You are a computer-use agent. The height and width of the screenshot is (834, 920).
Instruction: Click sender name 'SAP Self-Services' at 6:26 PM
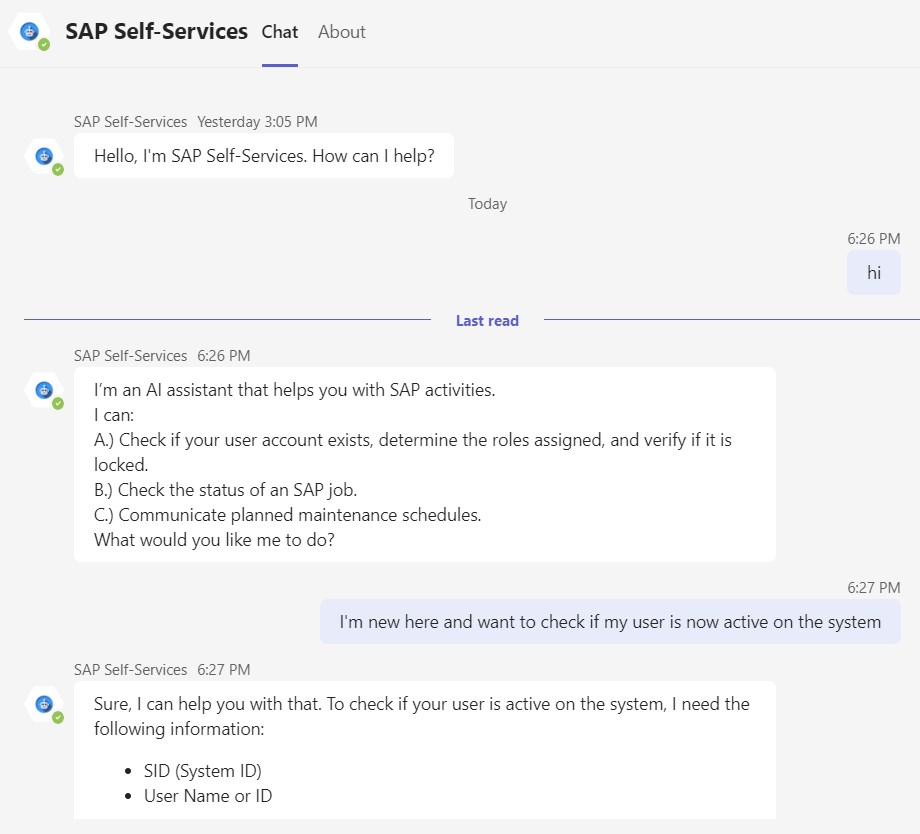click(130, 356)
